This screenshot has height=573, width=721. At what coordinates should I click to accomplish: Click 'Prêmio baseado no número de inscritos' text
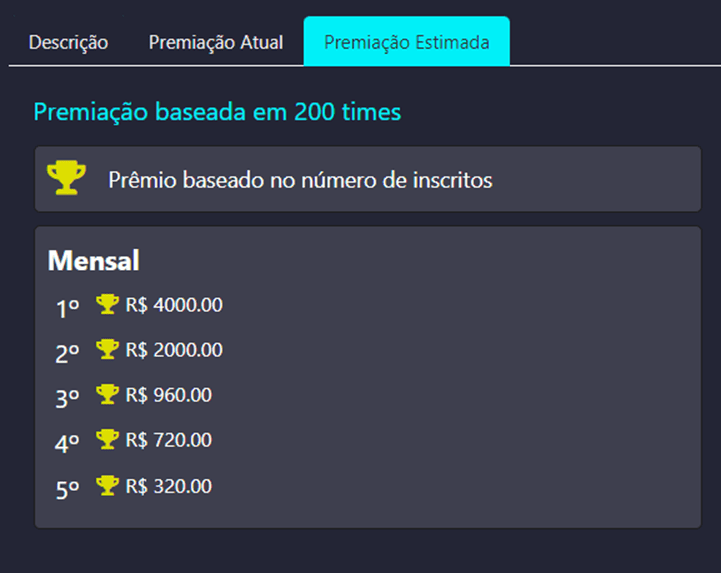[300, 180]
